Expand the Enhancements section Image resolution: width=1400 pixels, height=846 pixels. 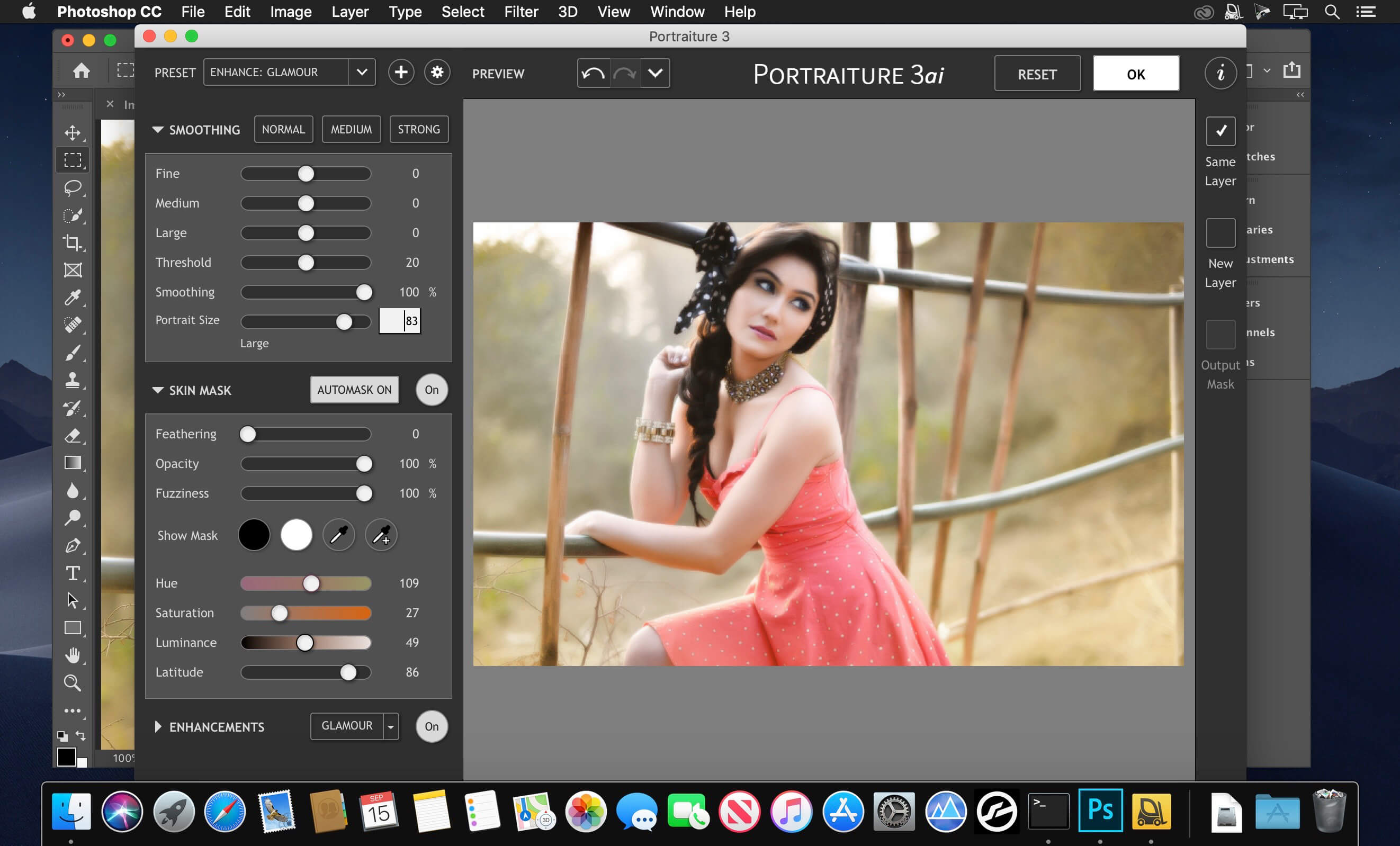pos(158,726)
